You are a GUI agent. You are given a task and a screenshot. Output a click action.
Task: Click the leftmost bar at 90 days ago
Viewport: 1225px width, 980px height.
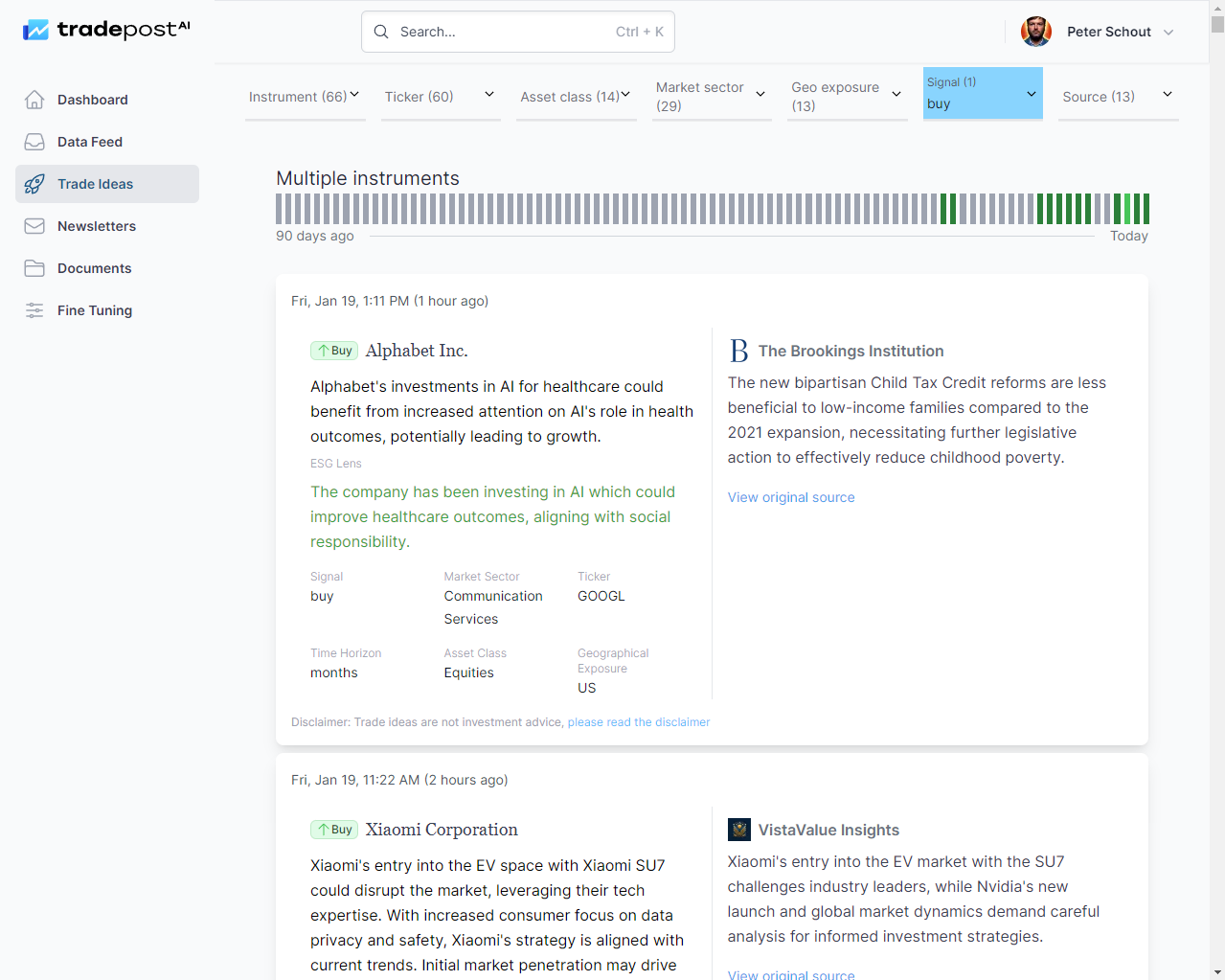click(x=279, y=209)
